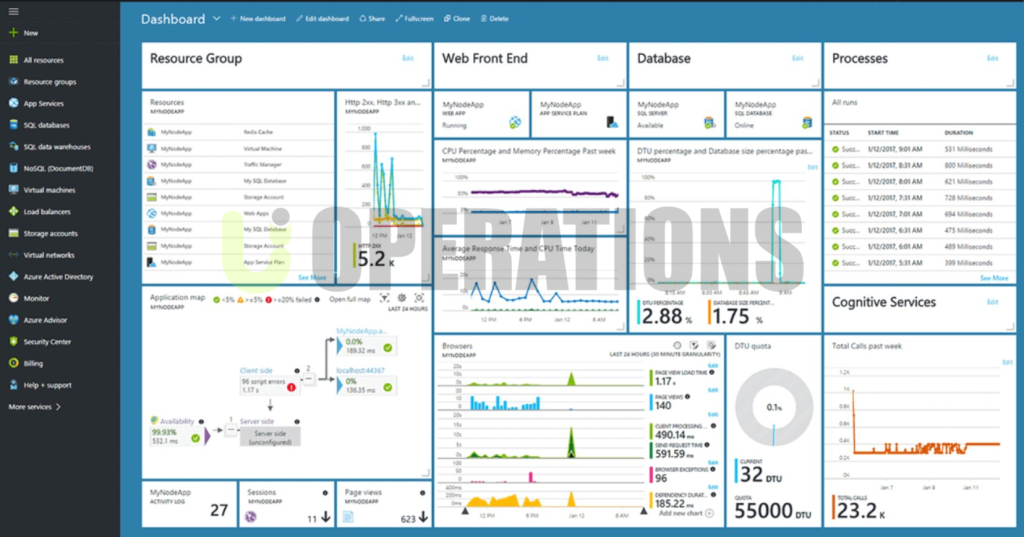This screenshot has height=537, width=1024.
Task: Click the SQL Database tile icon
Action: click(x=807, y=122)
